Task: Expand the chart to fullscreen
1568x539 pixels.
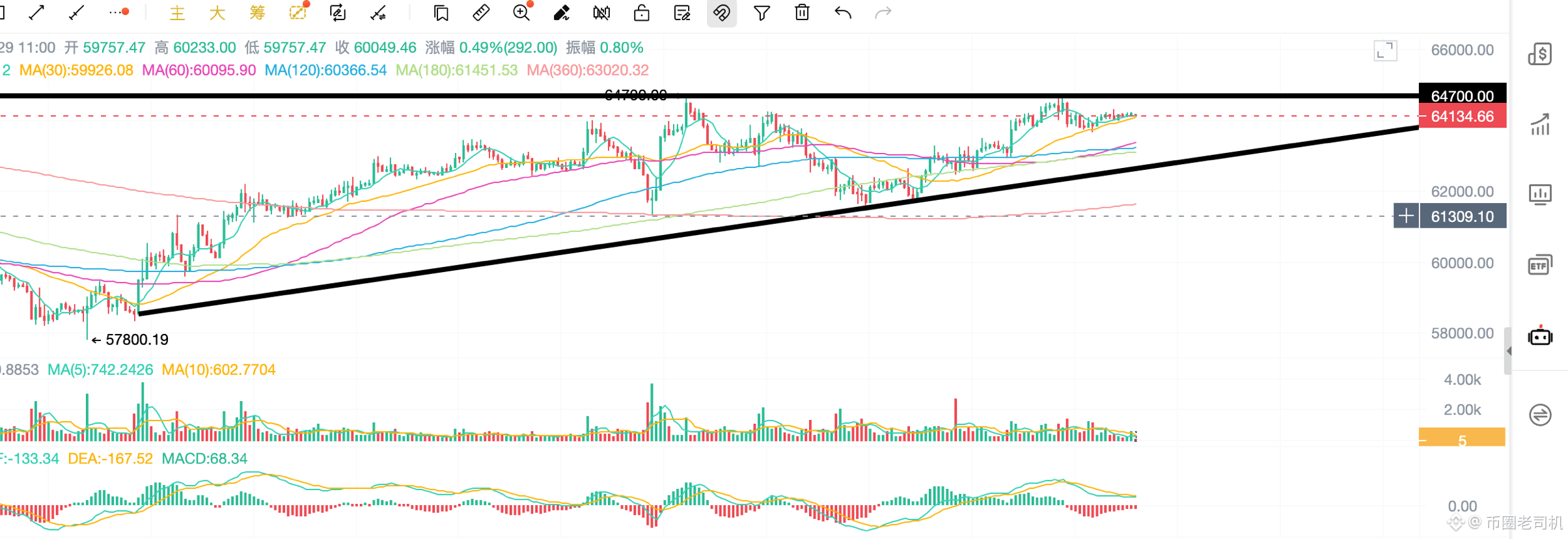Action: tap(1386, 51)
